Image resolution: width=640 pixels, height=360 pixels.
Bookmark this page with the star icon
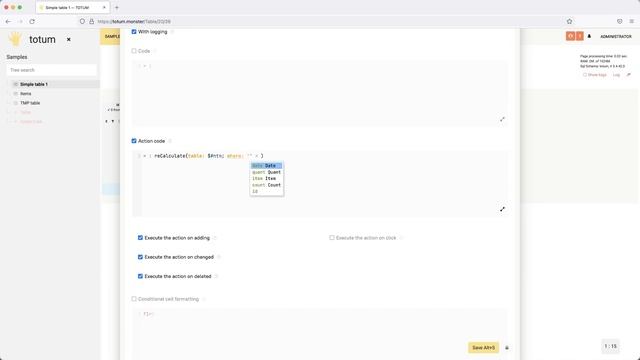(569, 21)
